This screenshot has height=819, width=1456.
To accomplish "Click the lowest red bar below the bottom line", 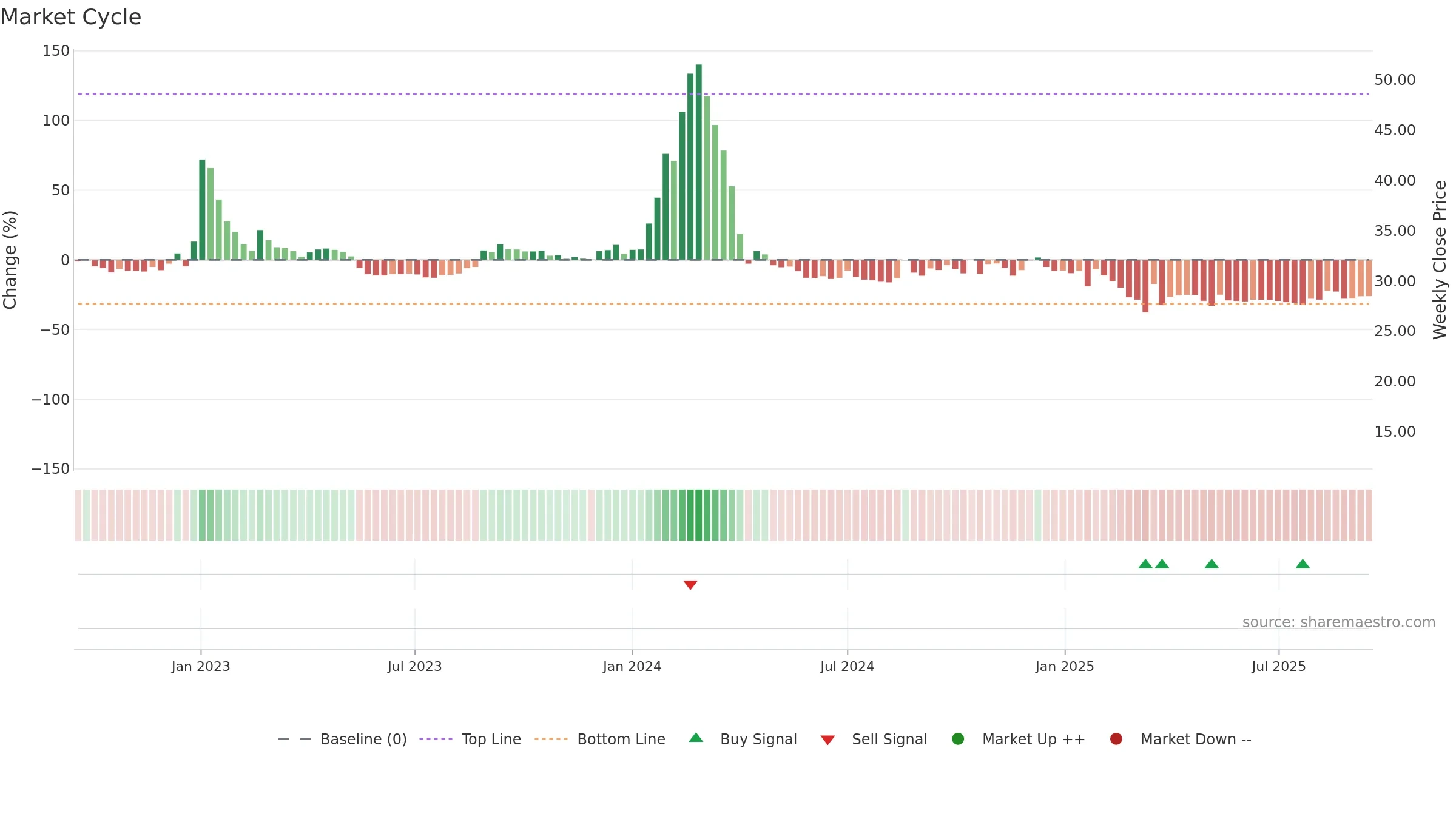I will pyautogui.click(x=1145, y=286).
